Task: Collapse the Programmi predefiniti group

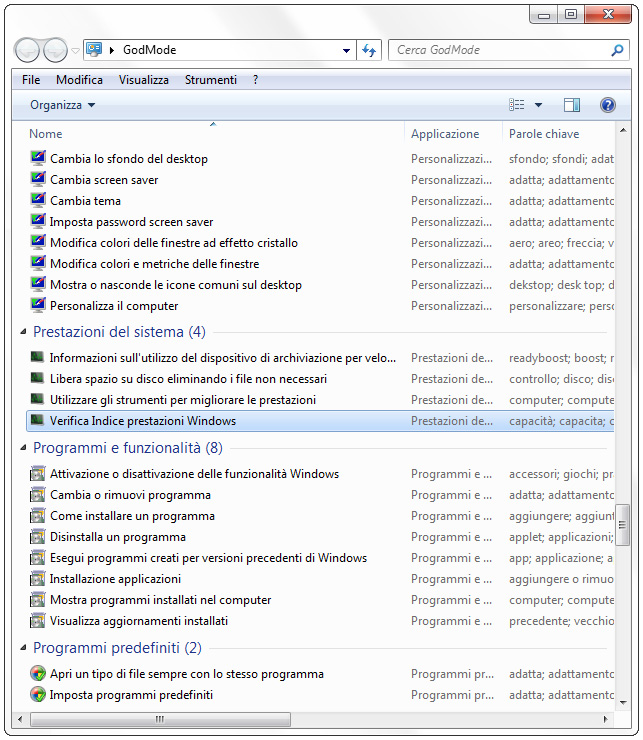Action: (23, 648)
